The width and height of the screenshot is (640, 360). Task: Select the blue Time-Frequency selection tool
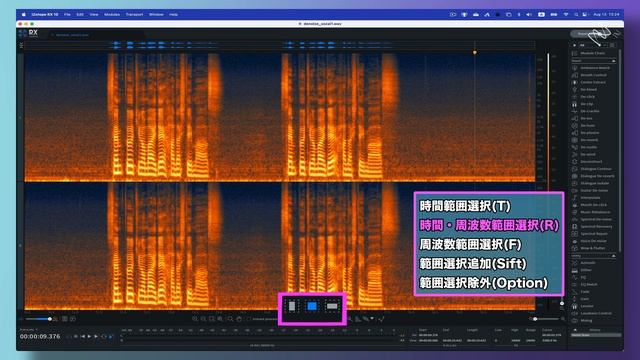[312, 306]
